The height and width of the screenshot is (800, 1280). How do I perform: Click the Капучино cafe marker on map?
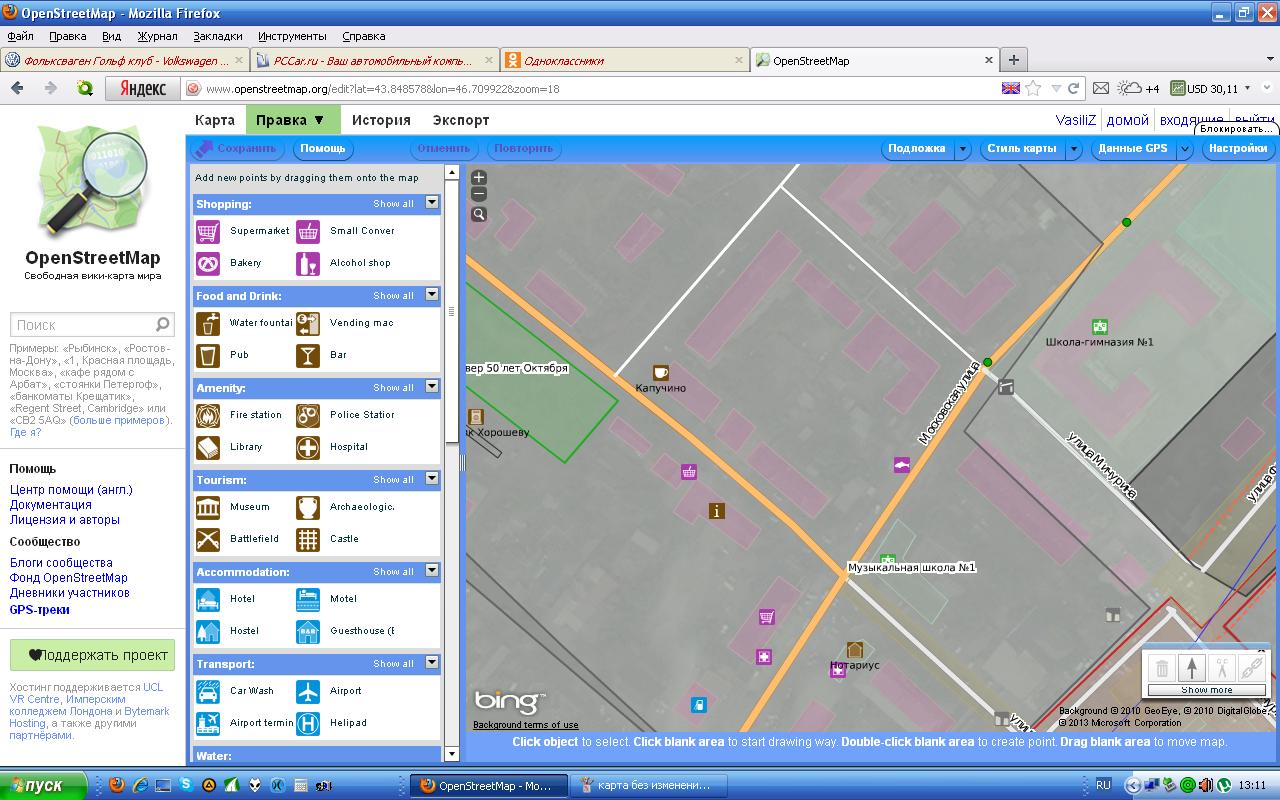click(660, 373)
